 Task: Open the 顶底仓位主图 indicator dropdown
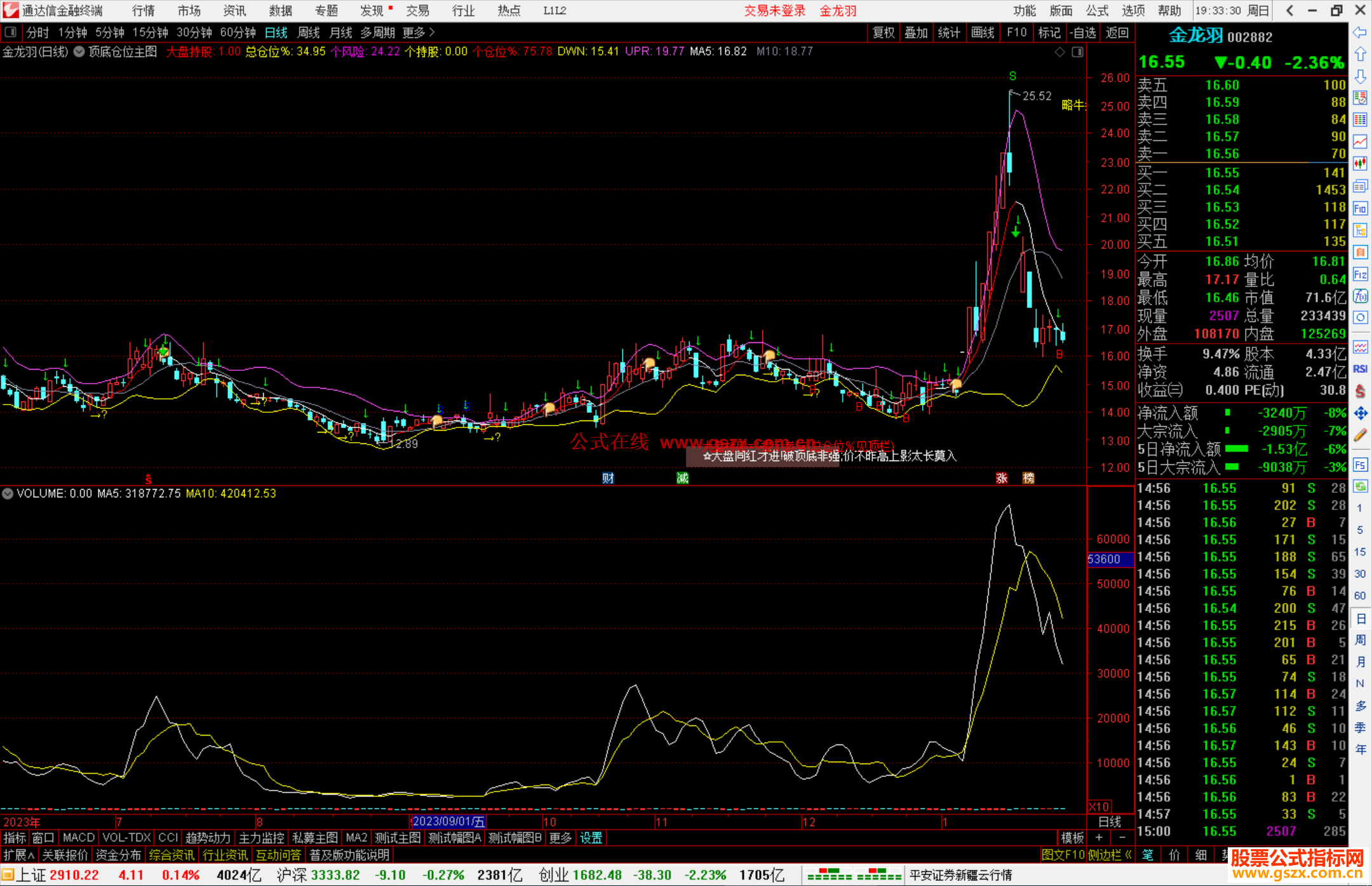(79, 52)
